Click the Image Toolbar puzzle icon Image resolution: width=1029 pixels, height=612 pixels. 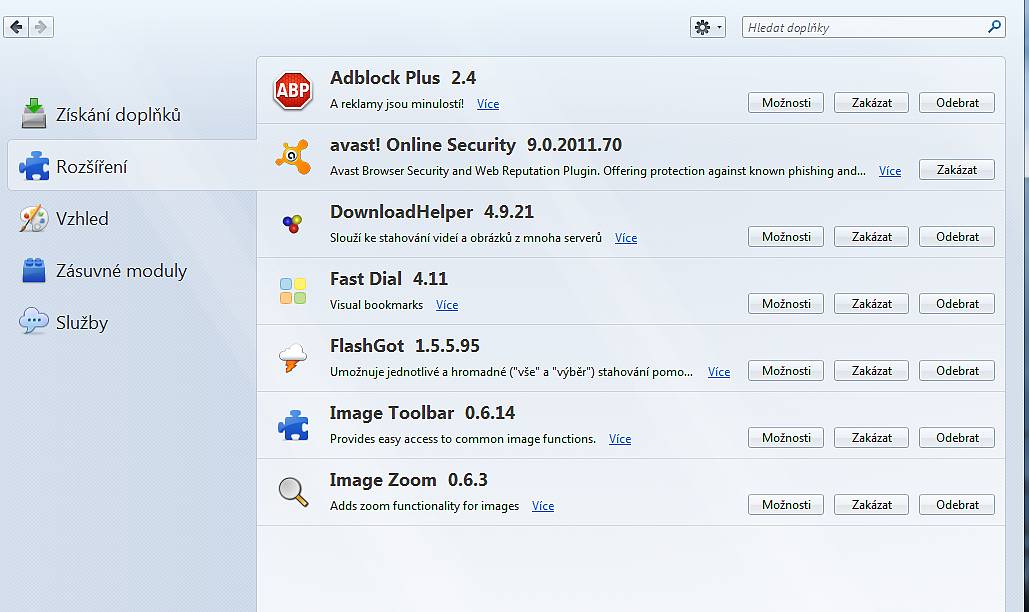coord(293,425)
